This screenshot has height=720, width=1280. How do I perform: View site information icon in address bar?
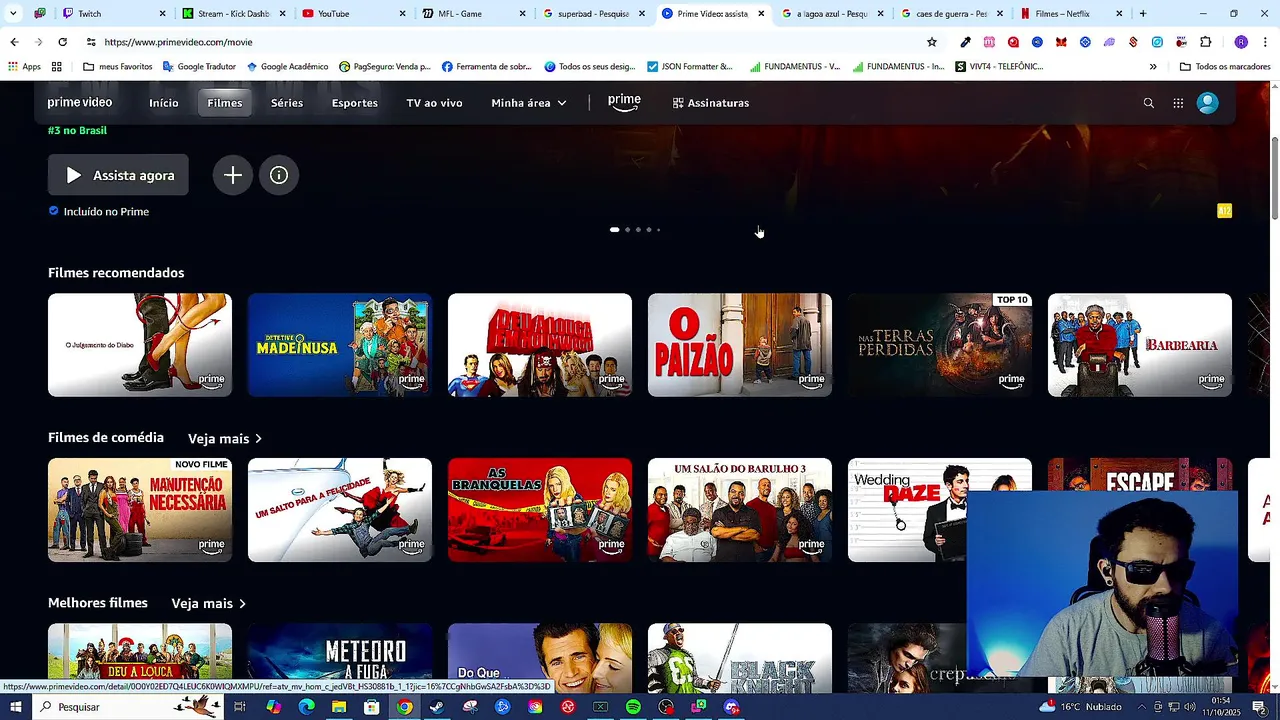(91, 42)
